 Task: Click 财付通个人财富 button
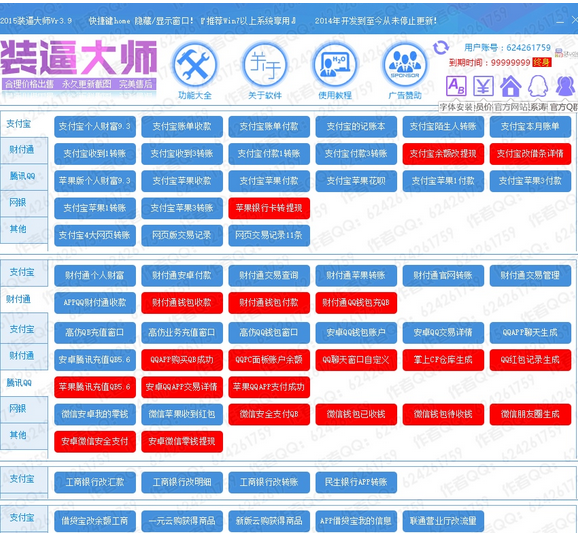click(x=95, y=275)
